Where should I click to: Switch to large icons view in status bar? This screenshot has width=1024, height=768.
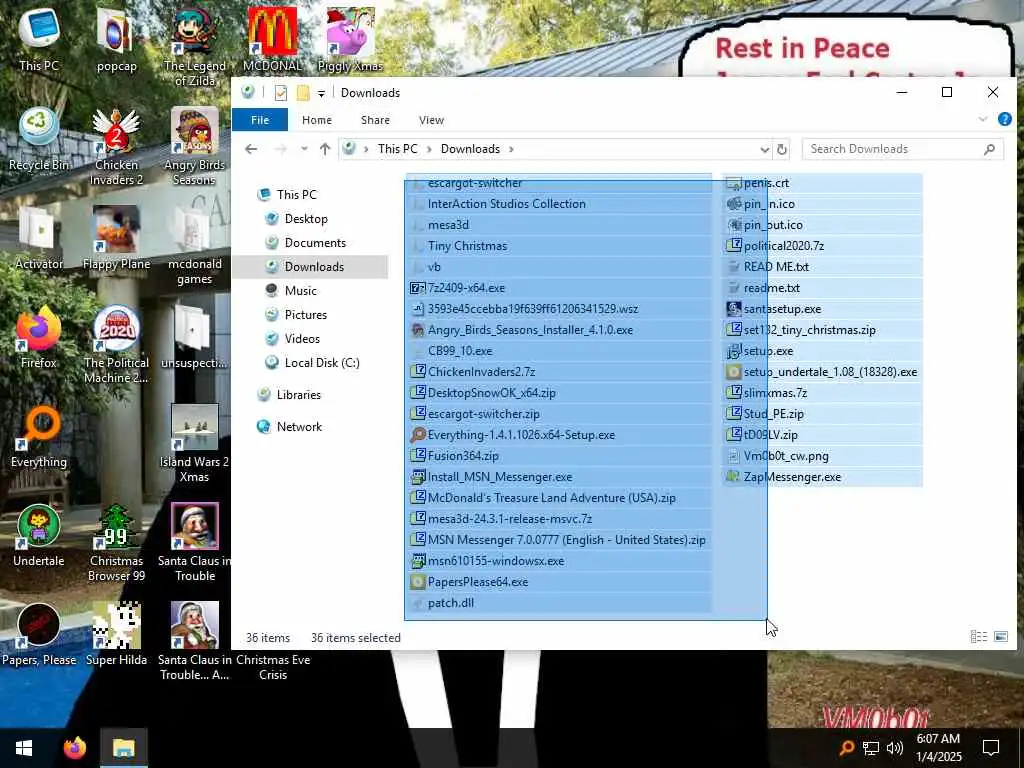1000,637
